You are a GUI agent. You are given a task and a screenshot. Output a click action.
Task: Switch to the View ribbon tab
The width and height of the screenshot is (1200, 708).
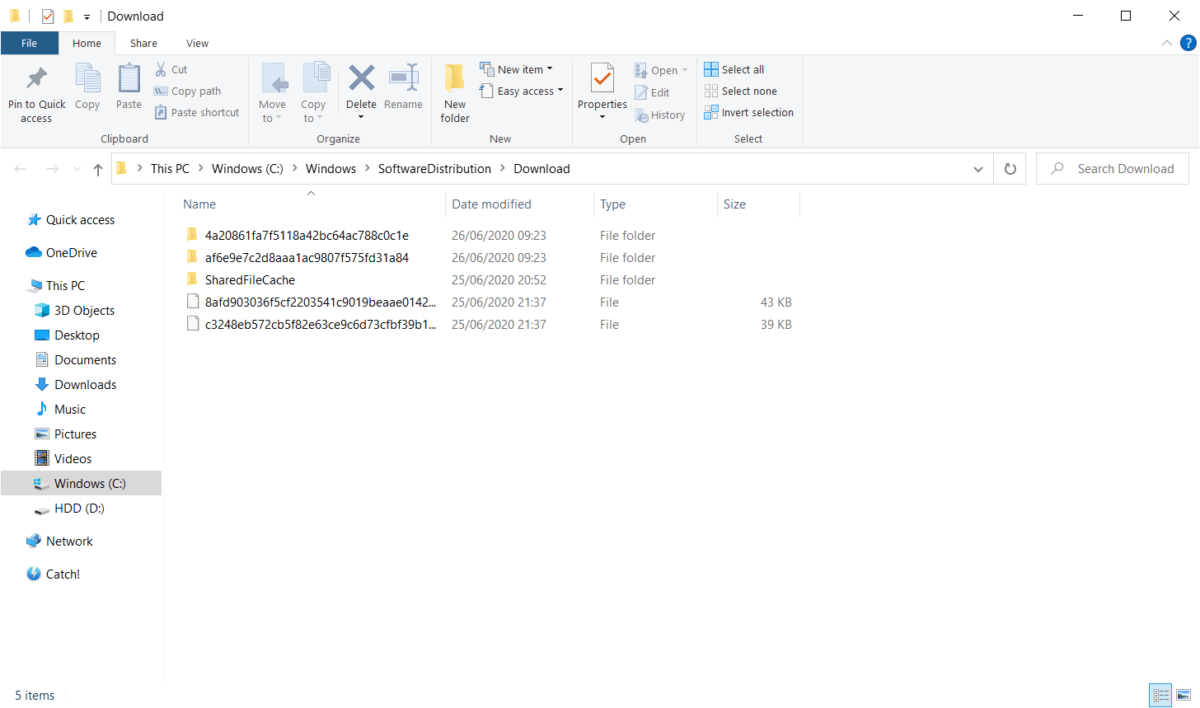197,43
